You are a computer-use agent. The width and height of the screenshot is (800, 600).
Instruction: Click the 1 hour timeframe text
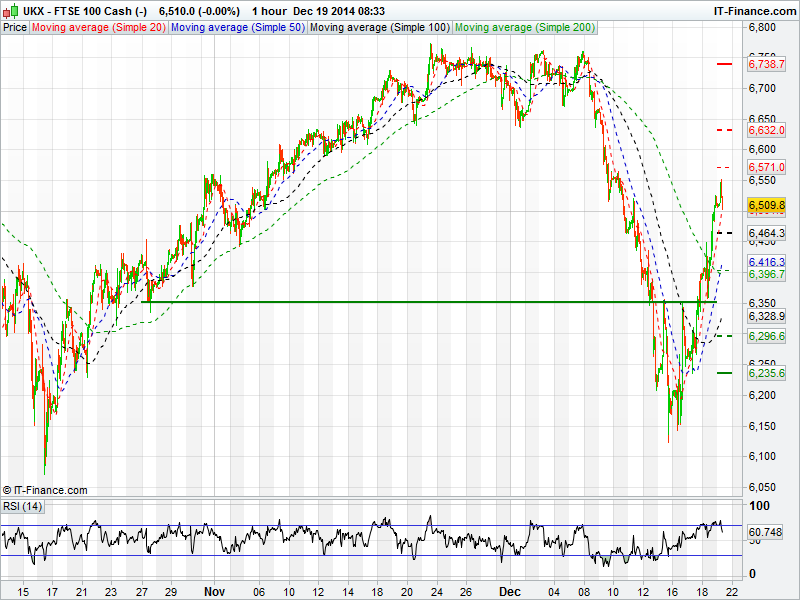click(x=269, y=10)
